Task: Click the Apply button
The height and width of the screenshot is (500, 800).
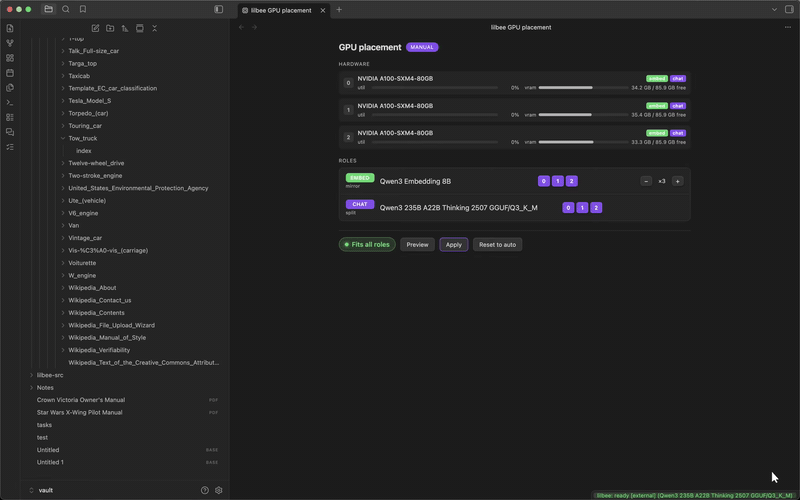Action: pos(454,244)
